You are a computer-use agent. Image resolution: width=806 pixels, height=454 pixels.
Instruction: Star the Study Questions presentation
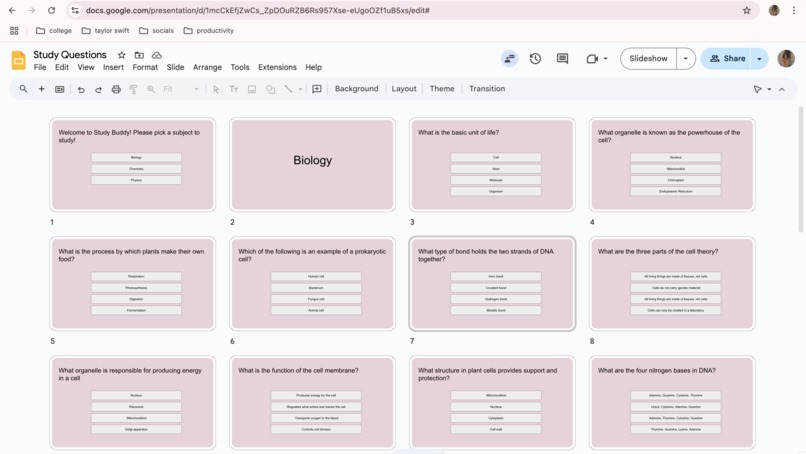click(121, 55)
